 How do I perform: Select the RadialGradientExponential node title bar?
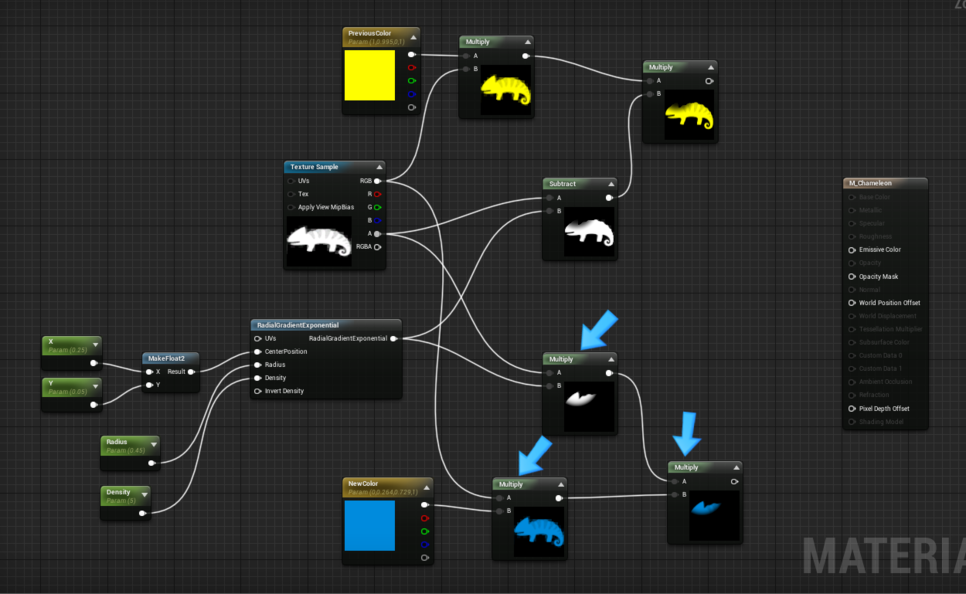click(326, 325)
